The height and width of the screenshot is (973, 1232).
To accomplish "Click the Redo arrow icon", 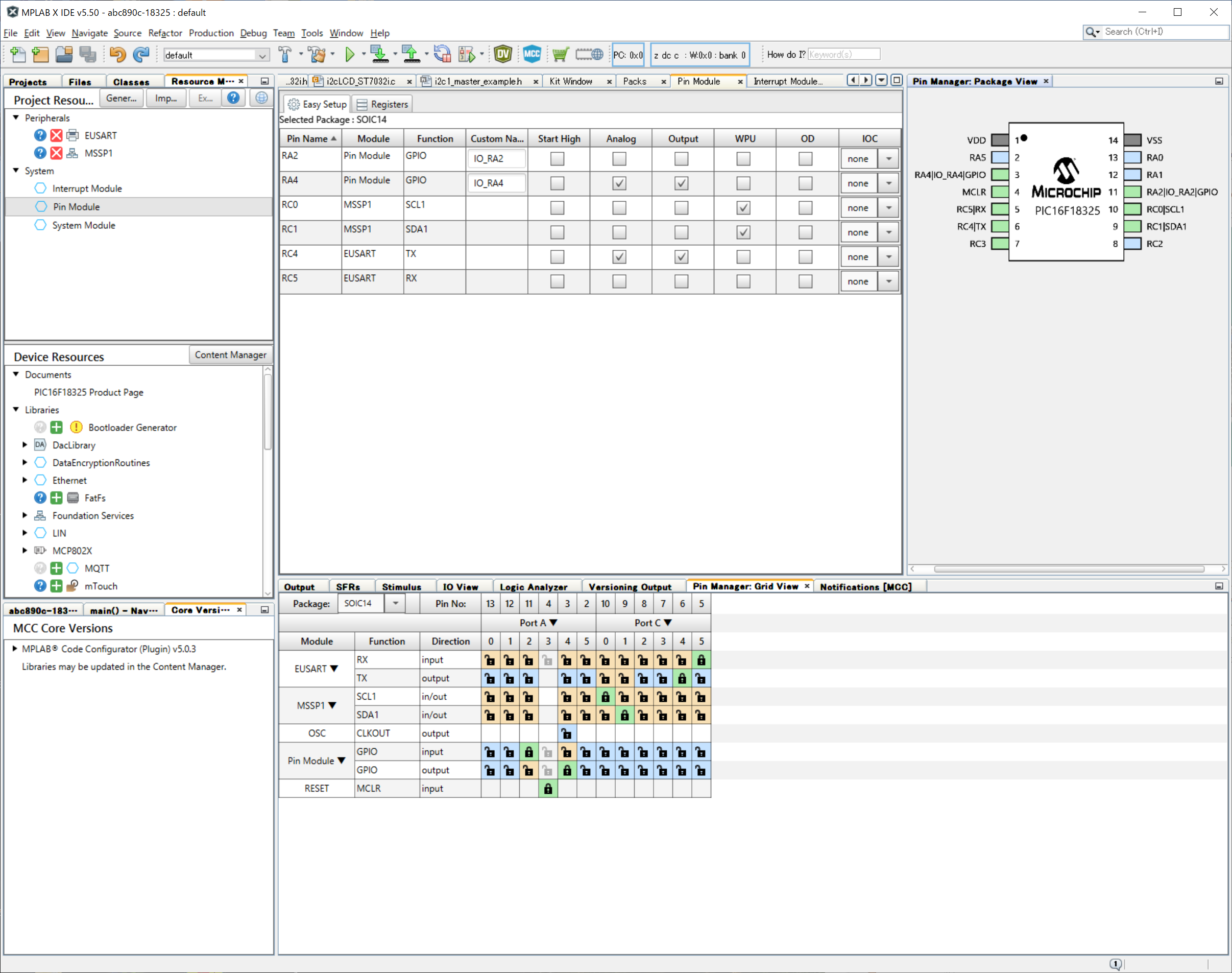I will pos(140,55).
